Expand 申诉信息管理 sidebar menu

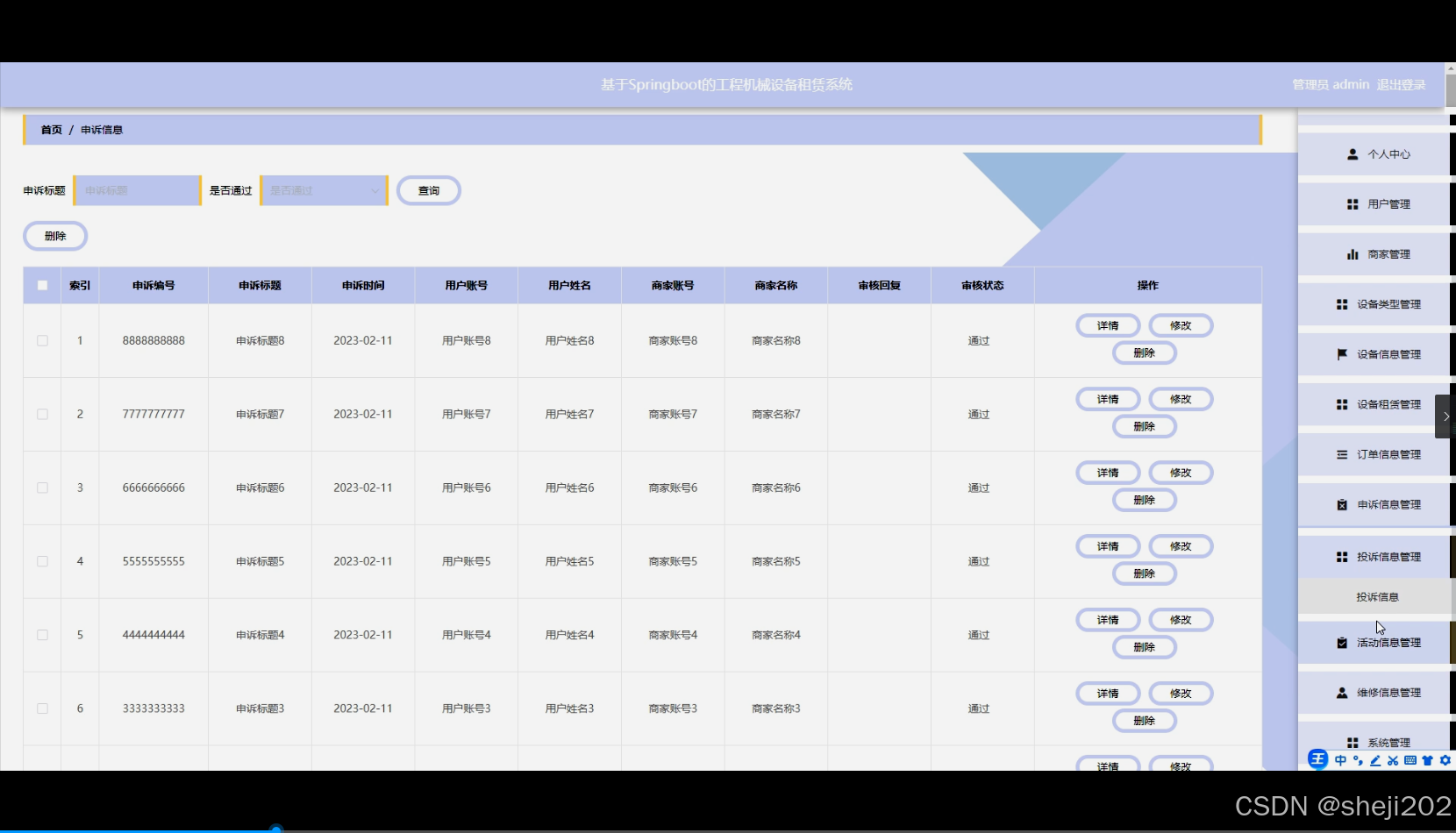click(x=1374, y=505)
